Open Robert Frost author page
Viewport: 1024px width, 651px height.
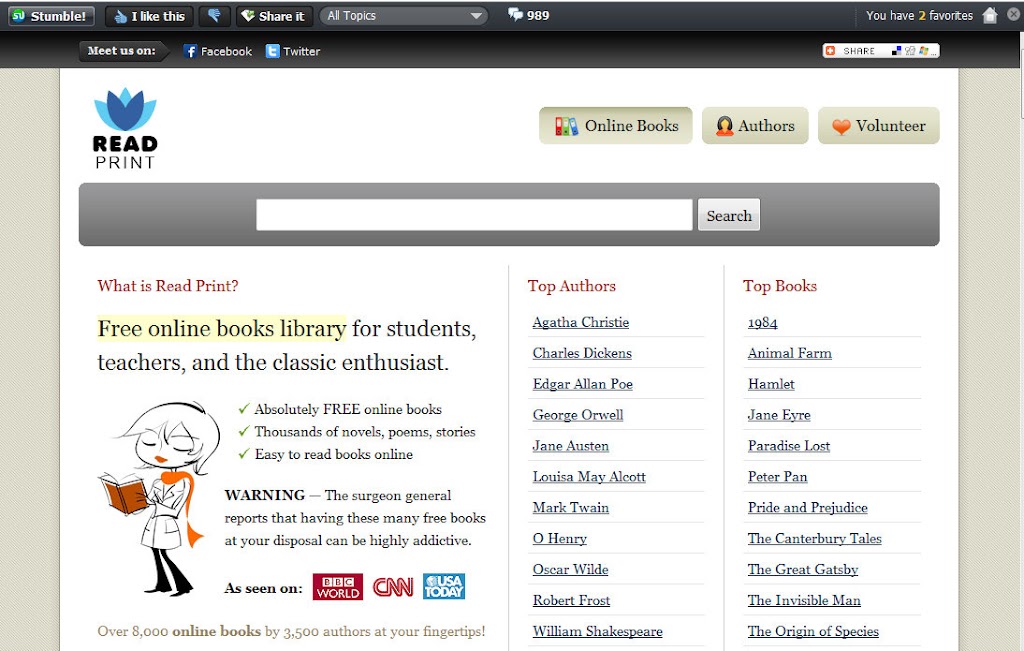(x=571, y=600)
